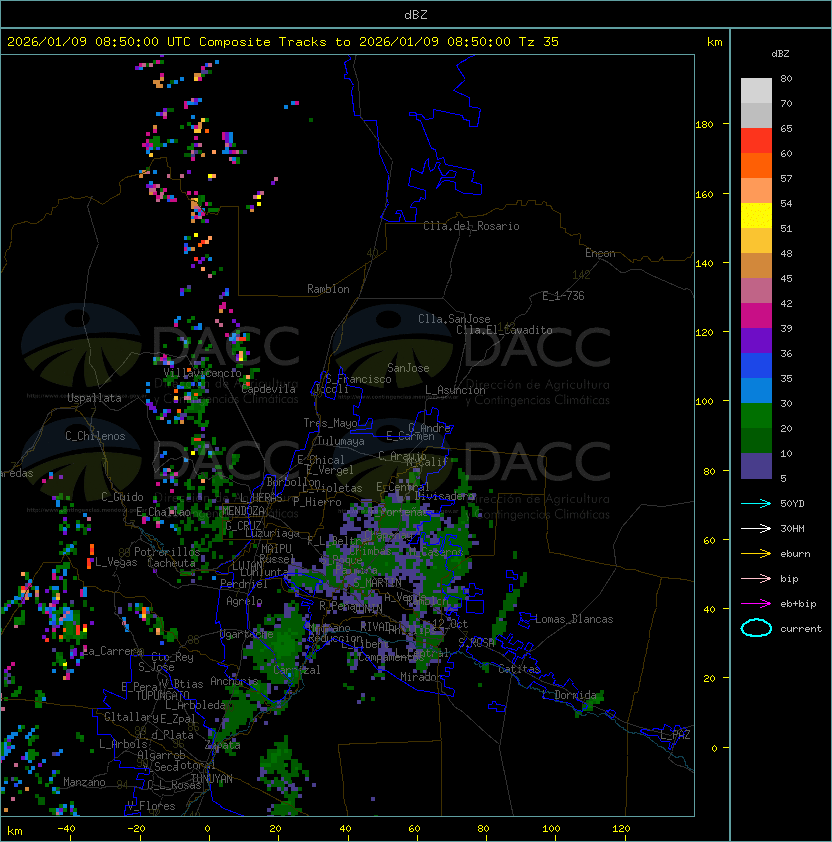Select the dark orange 57–60 dBZ swatch
Screen dimensions: 832x842
[756, 165]
